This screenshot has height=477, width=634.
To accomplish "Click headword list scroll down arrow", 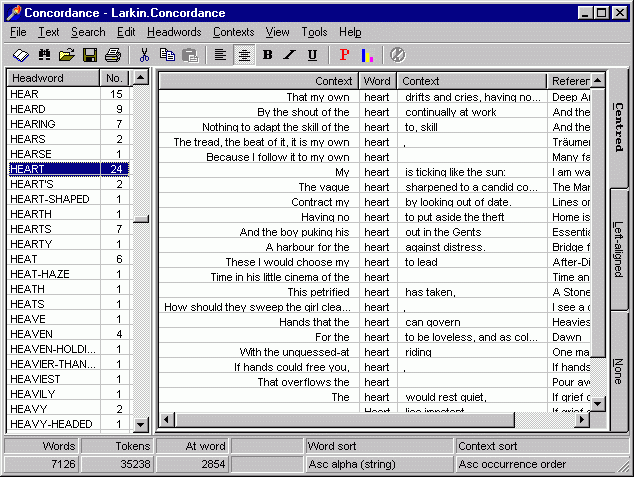I will 141,425.
